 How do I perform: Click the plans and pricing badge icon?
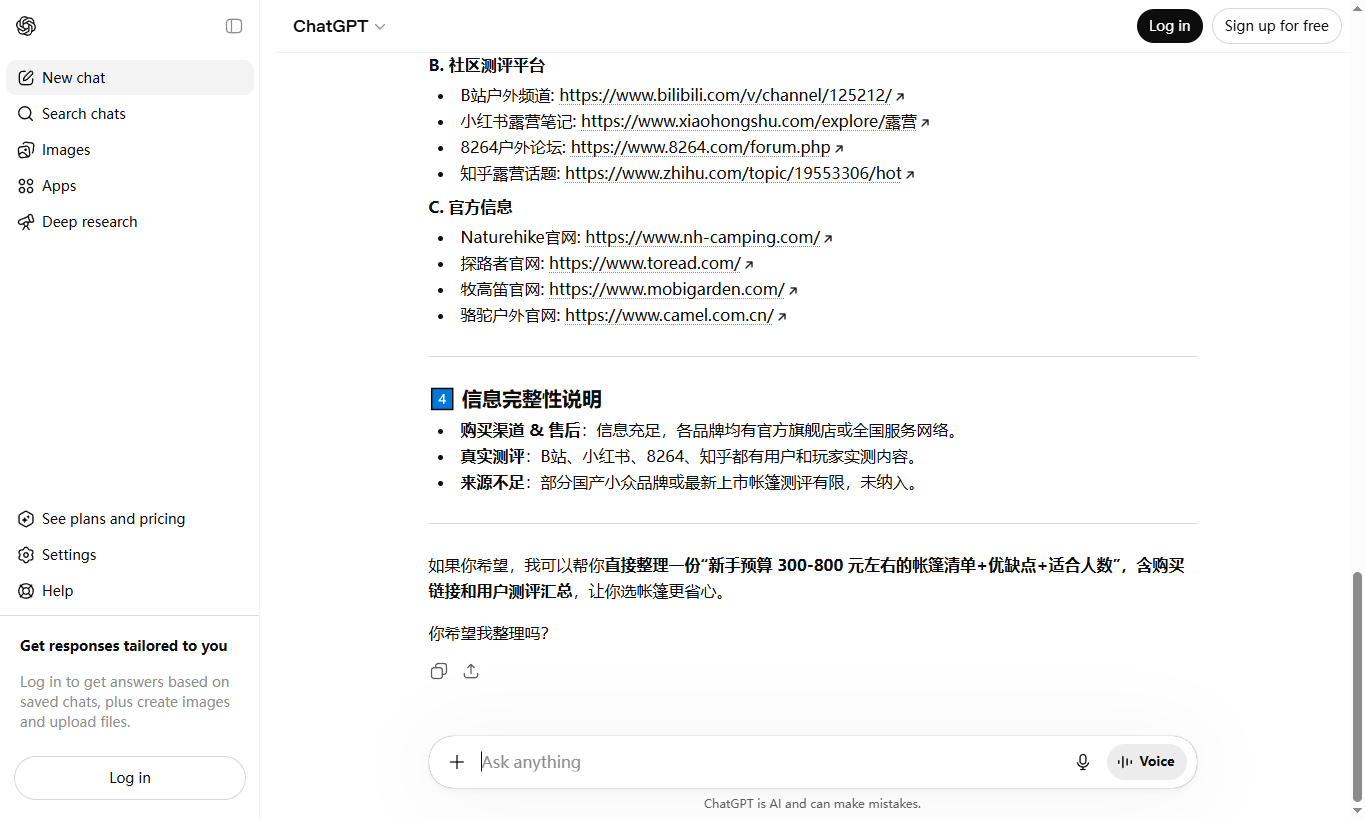pos(26,519)
